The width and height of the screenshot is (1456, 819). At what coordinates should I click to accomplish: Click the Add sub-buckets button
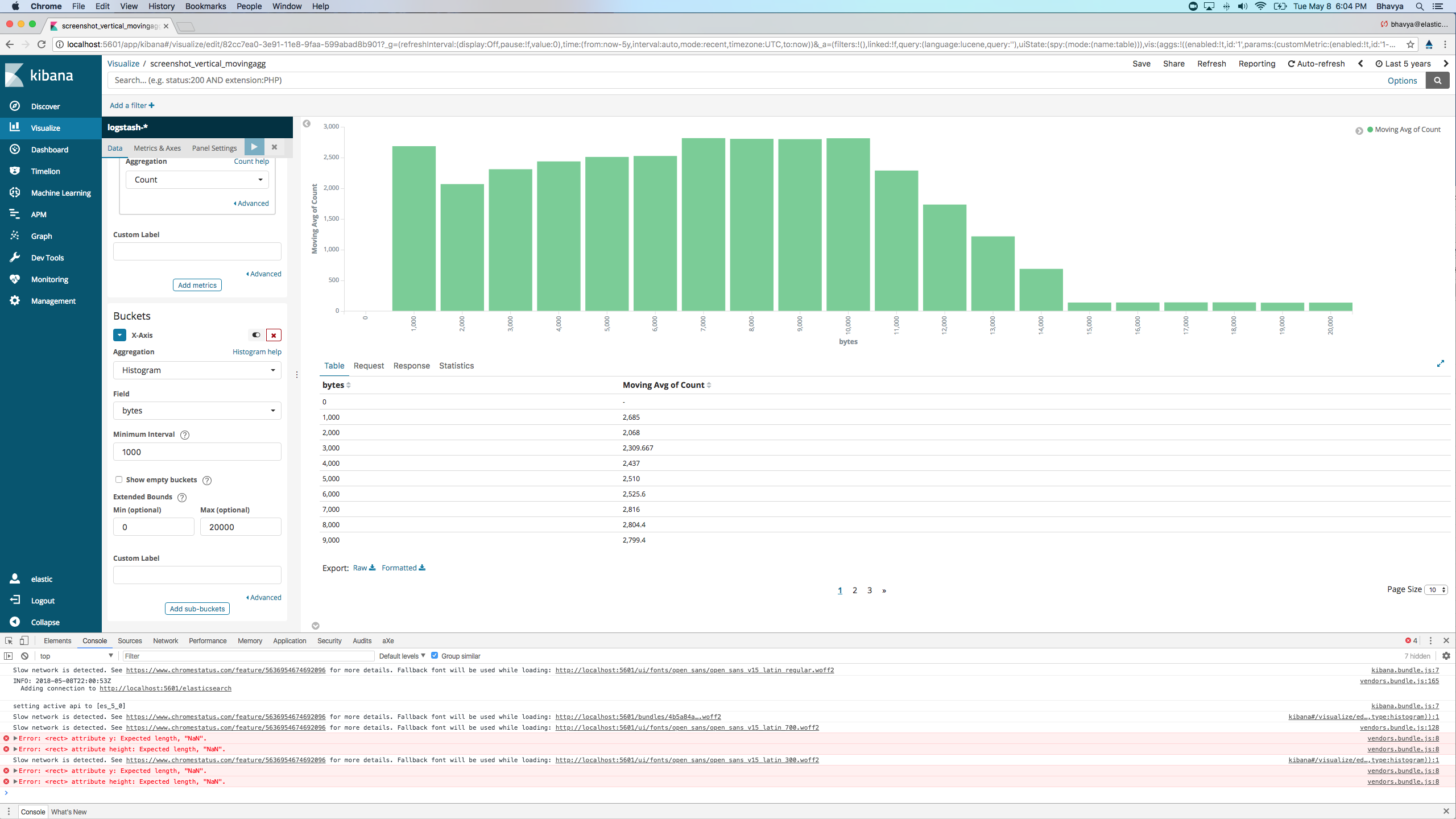tap(197, 608)
